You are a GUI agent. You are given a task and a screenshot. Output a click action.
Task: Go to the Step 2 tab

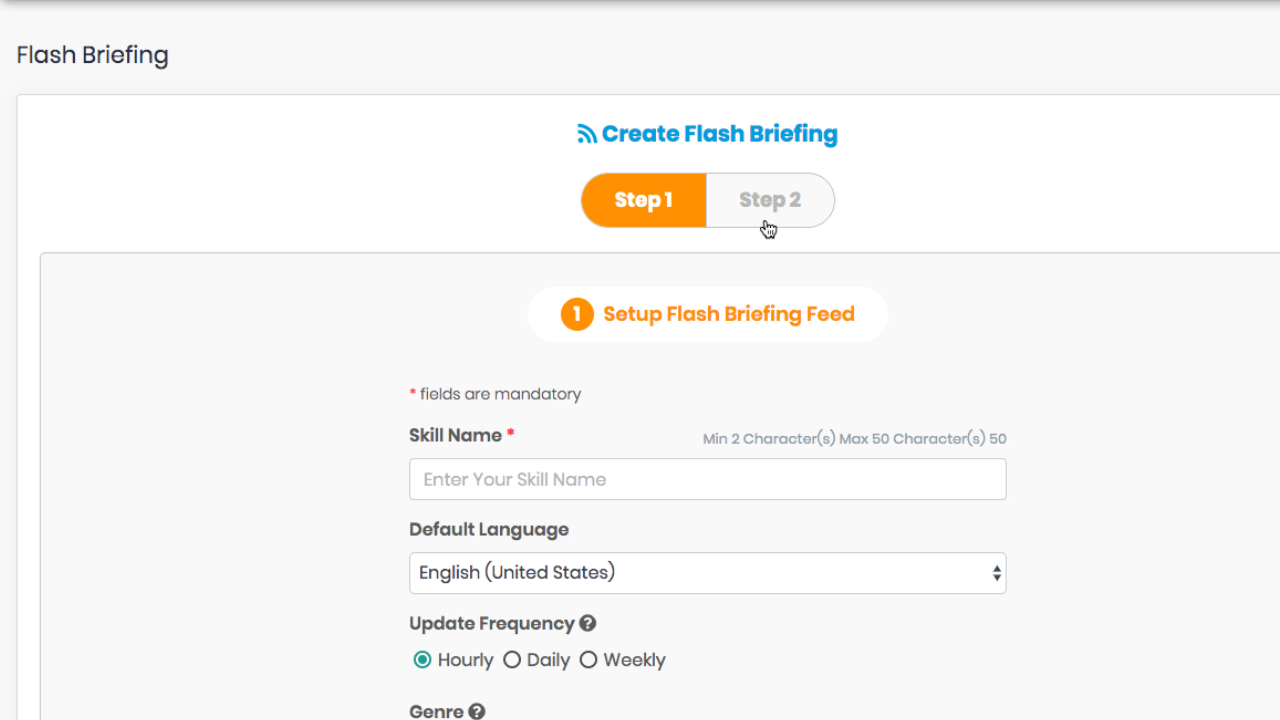click(x=770, y=200)
